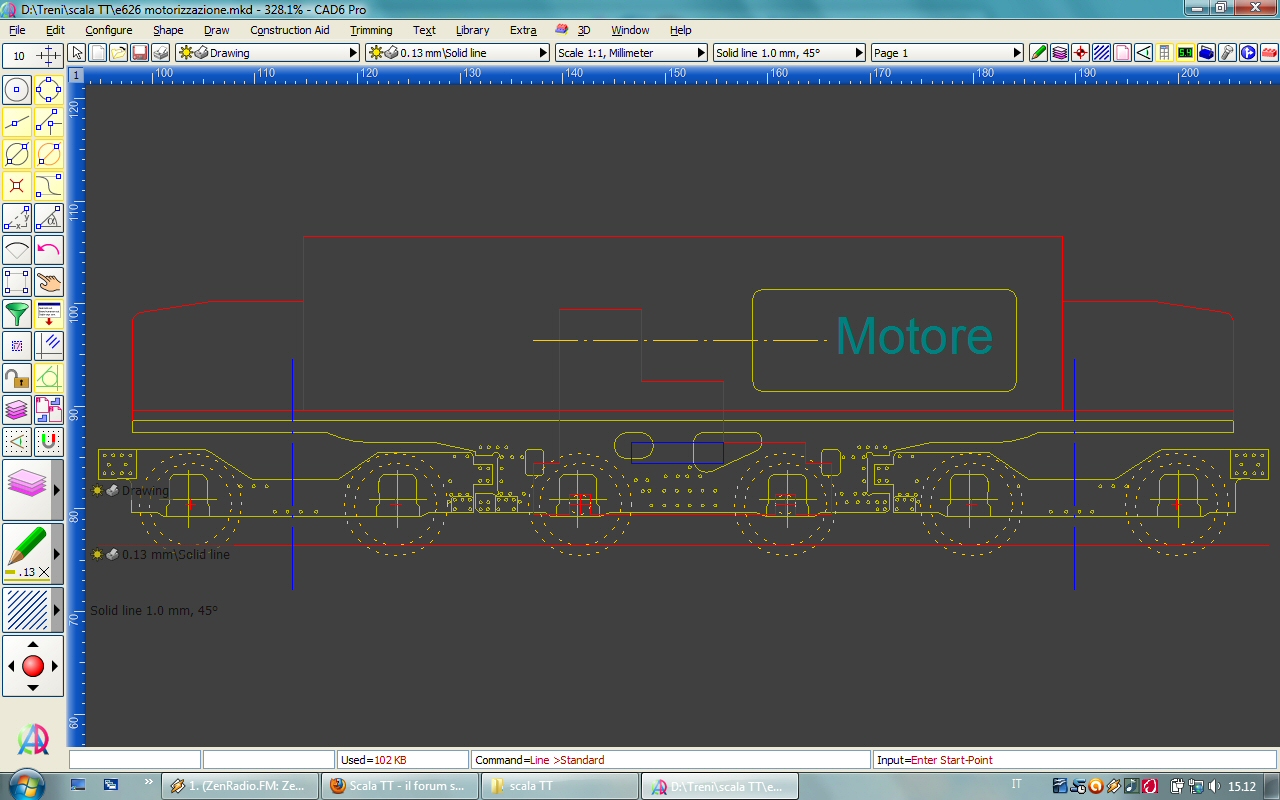Toggle the magnet snap icon
The width and height of the screenshot is (1280, 800).
tap(49, 440)
